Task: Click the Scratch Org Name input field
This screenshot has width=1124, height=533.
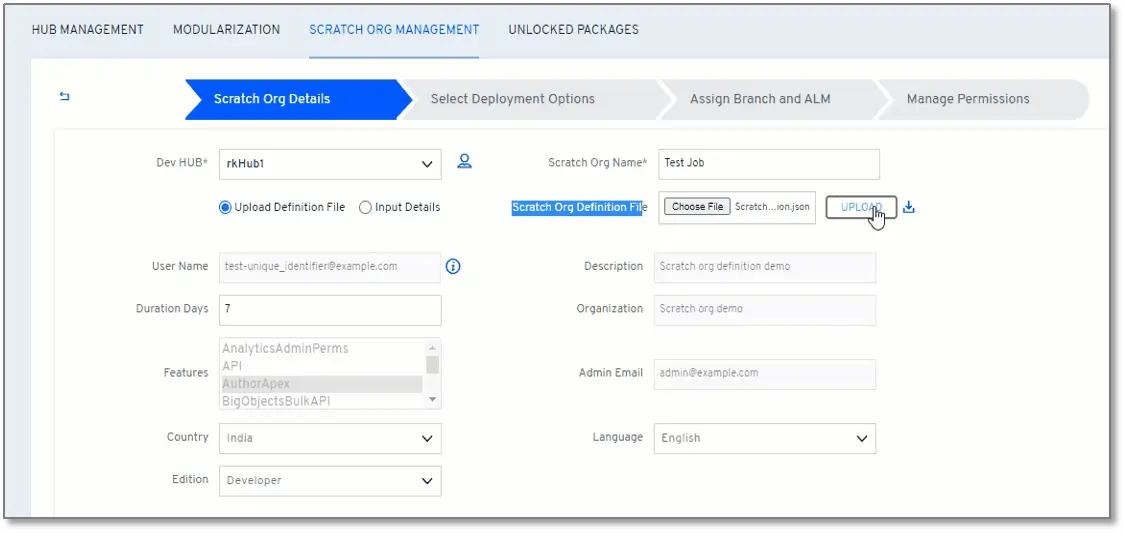Action: [x=769, y=164]
